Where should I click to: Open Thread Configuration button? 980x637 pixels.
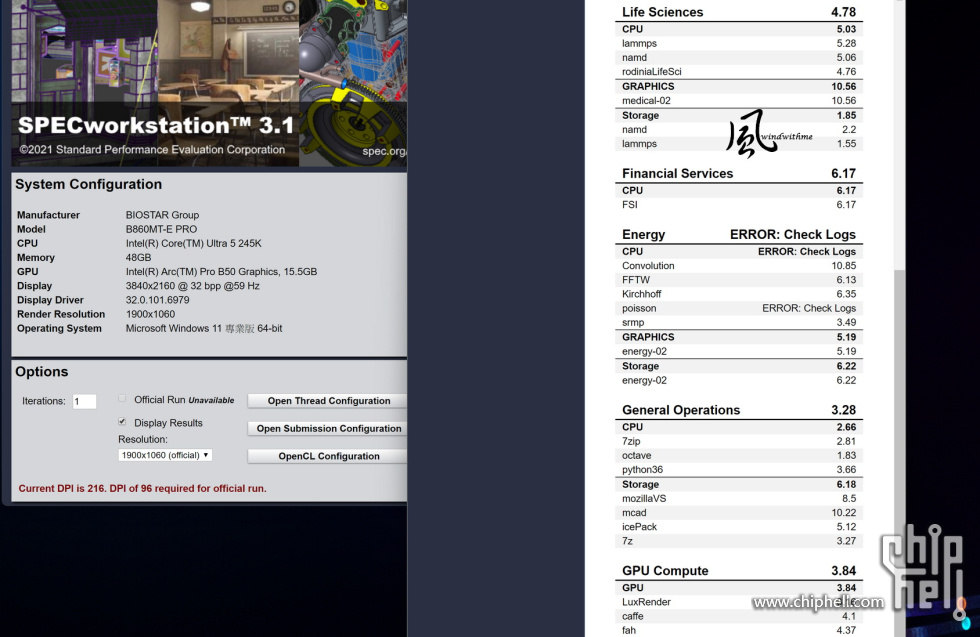pos(328,401)
